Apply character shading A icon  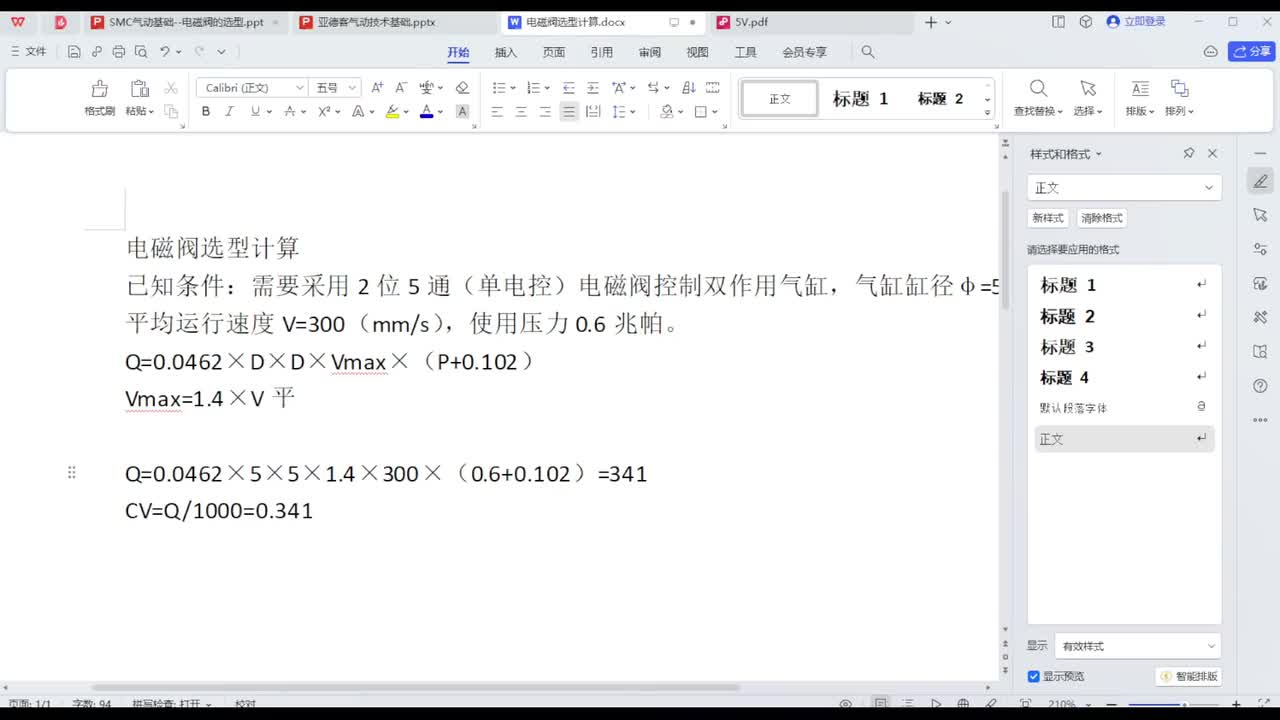[462, 112]
